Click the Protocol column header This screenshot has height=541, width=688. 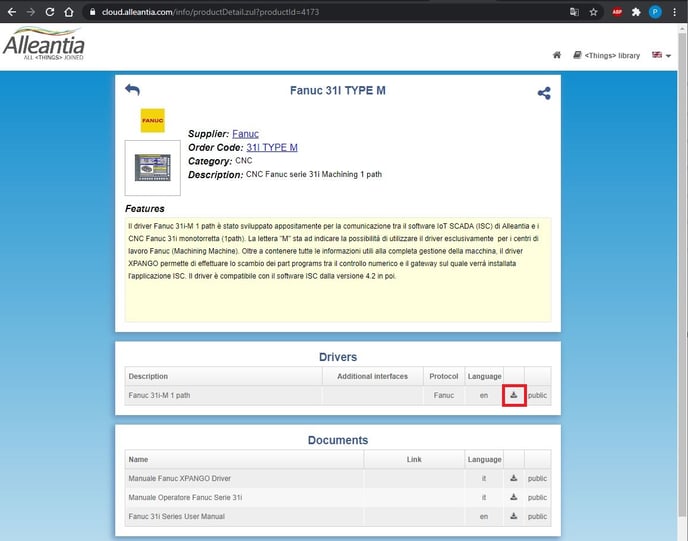click(x=444, y=376)
